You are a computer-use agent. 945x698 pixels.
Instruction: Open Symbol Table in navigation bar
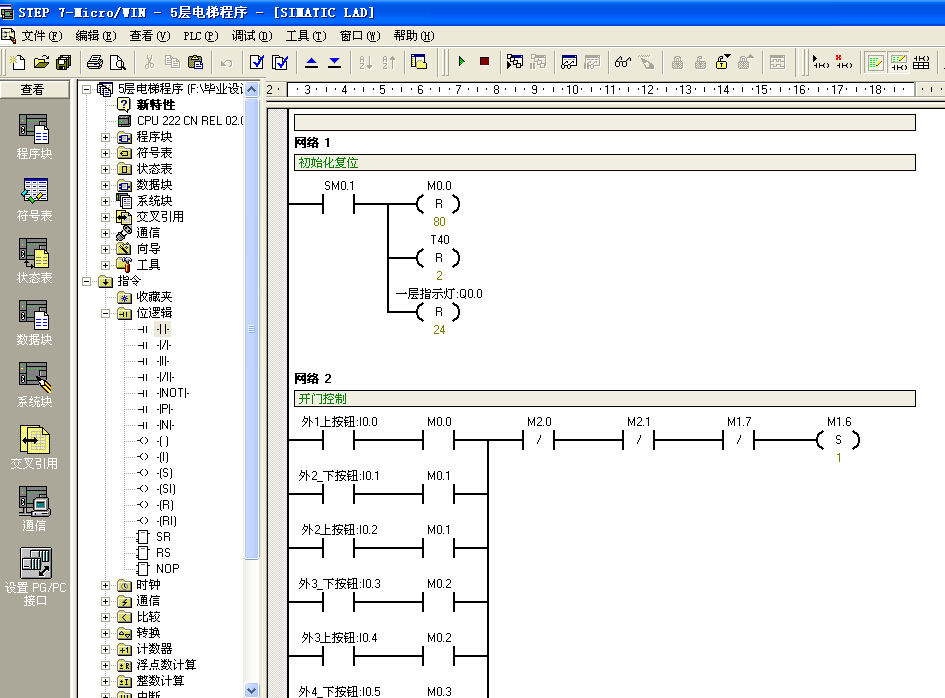coord(34,199)
